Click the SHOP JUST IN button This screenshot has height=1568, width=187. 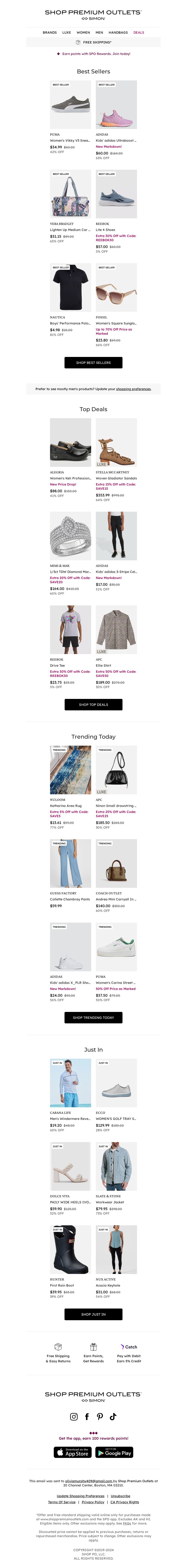click(x=93, y=1314)
